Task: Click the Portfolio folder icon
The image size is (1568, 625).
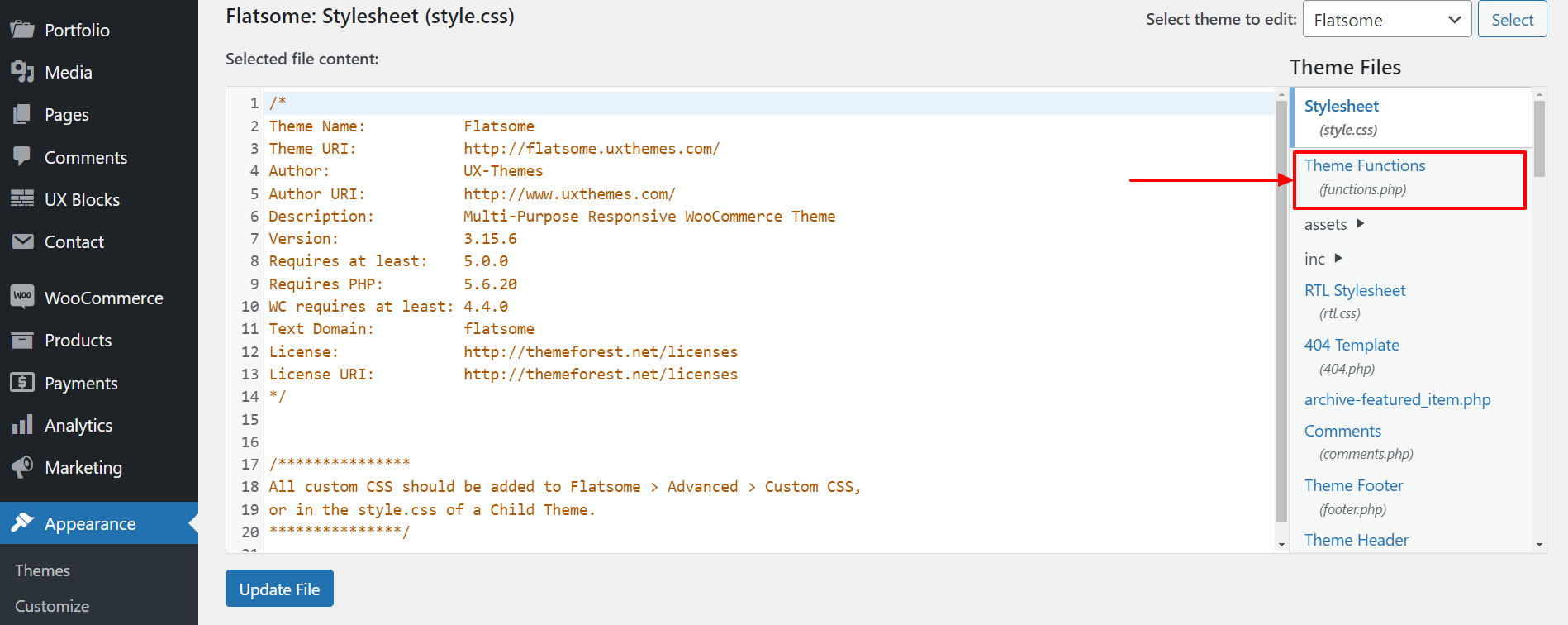Action: (22, 30)
